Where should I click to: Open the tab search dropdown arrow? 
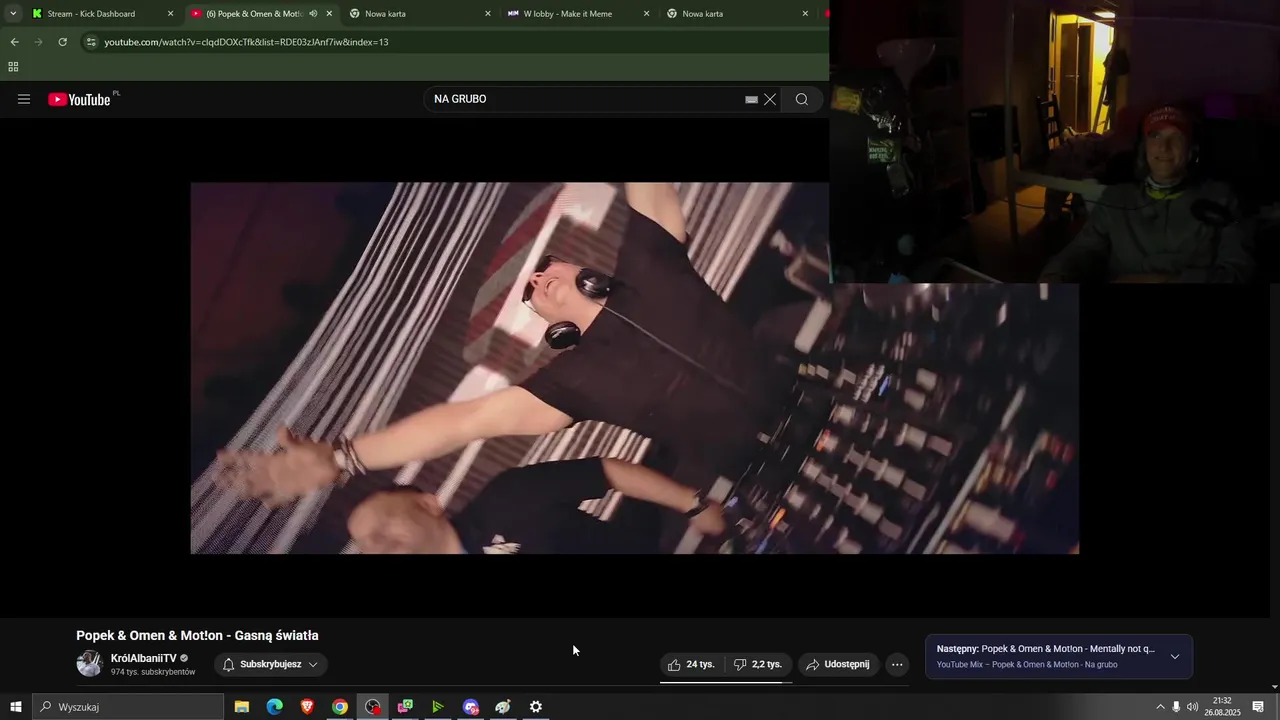pos(13,14)
